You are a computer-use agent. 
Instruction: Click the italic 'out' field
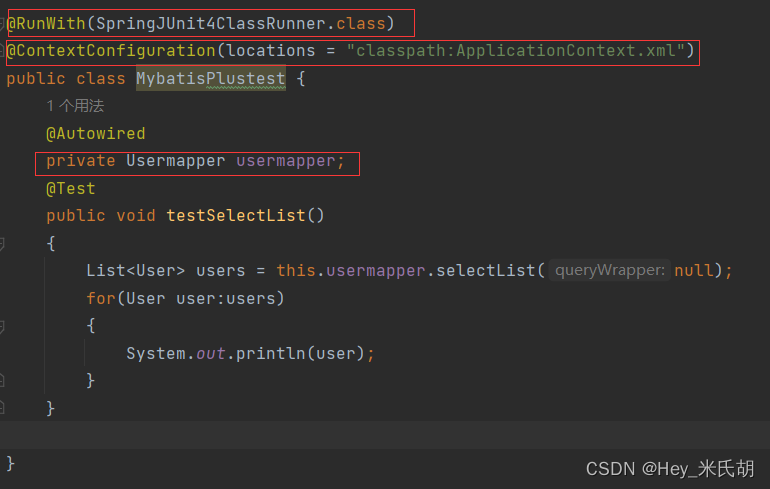[211, 353]
